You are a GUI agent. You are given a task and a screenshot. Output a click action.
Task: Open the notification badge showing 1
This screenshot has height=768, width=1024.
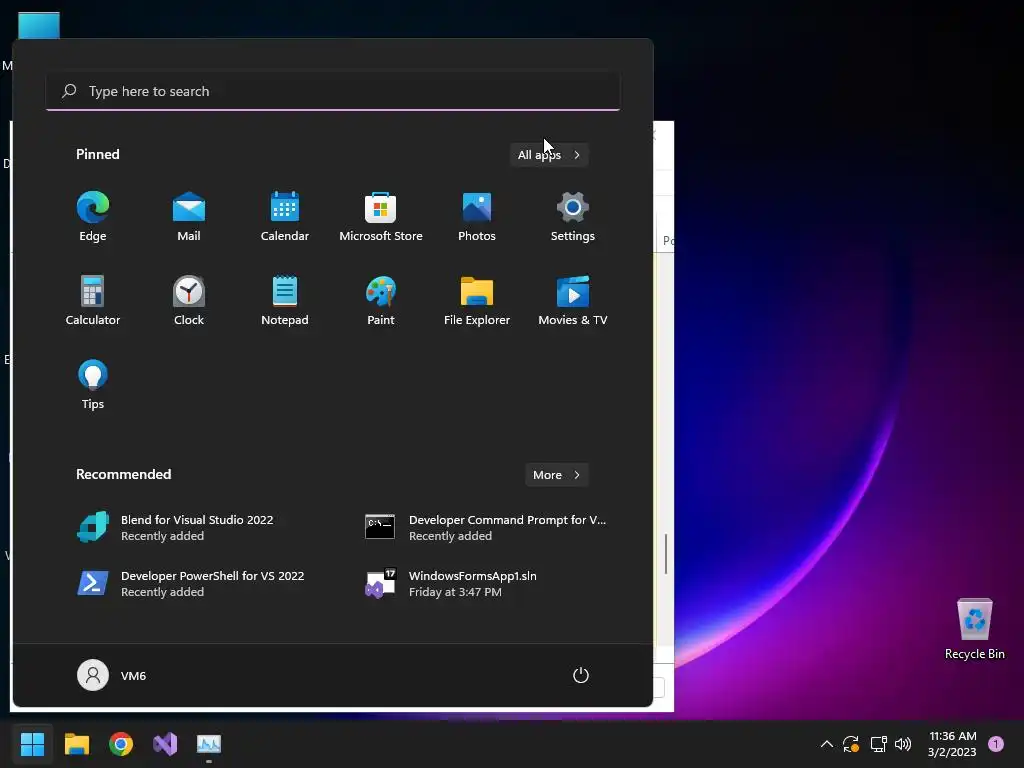pos(996,744)
